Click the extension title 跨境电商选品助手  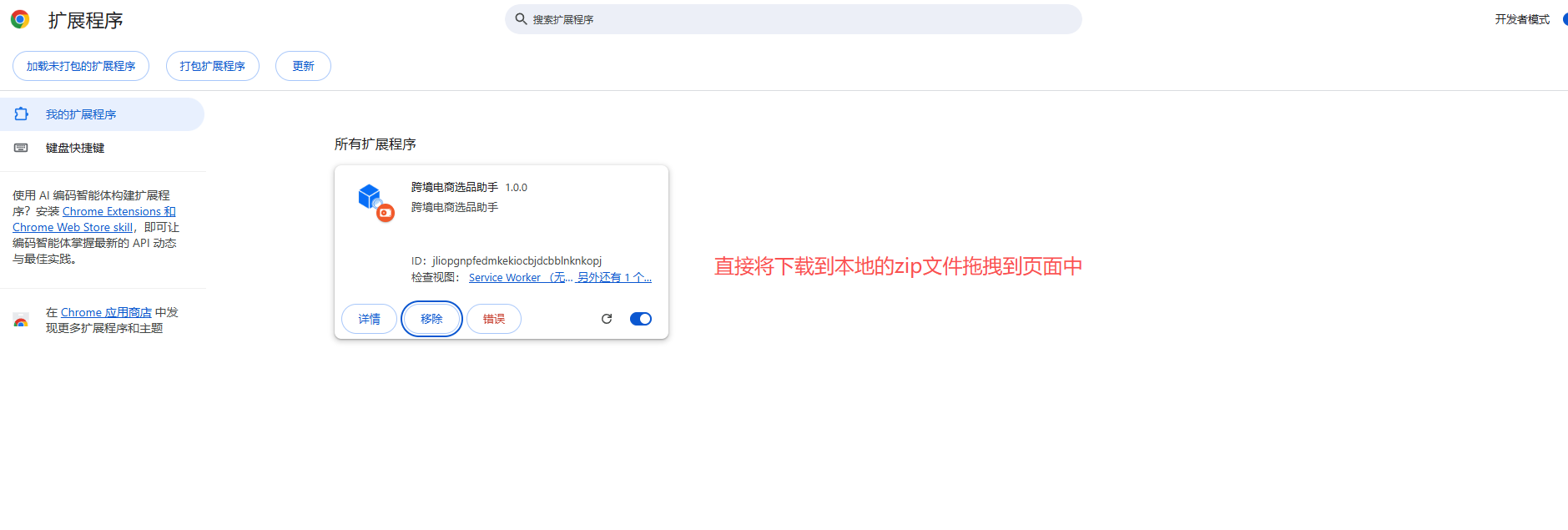455,187
